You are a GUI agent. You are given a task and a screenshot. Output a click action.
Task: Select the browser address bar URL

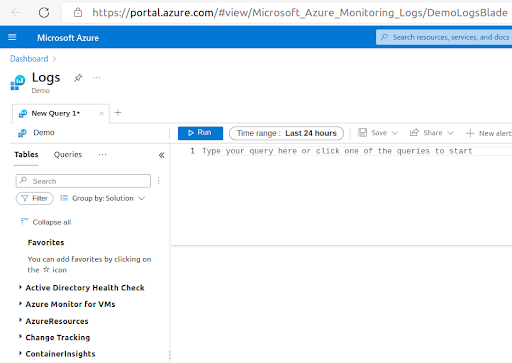(300, 13)
